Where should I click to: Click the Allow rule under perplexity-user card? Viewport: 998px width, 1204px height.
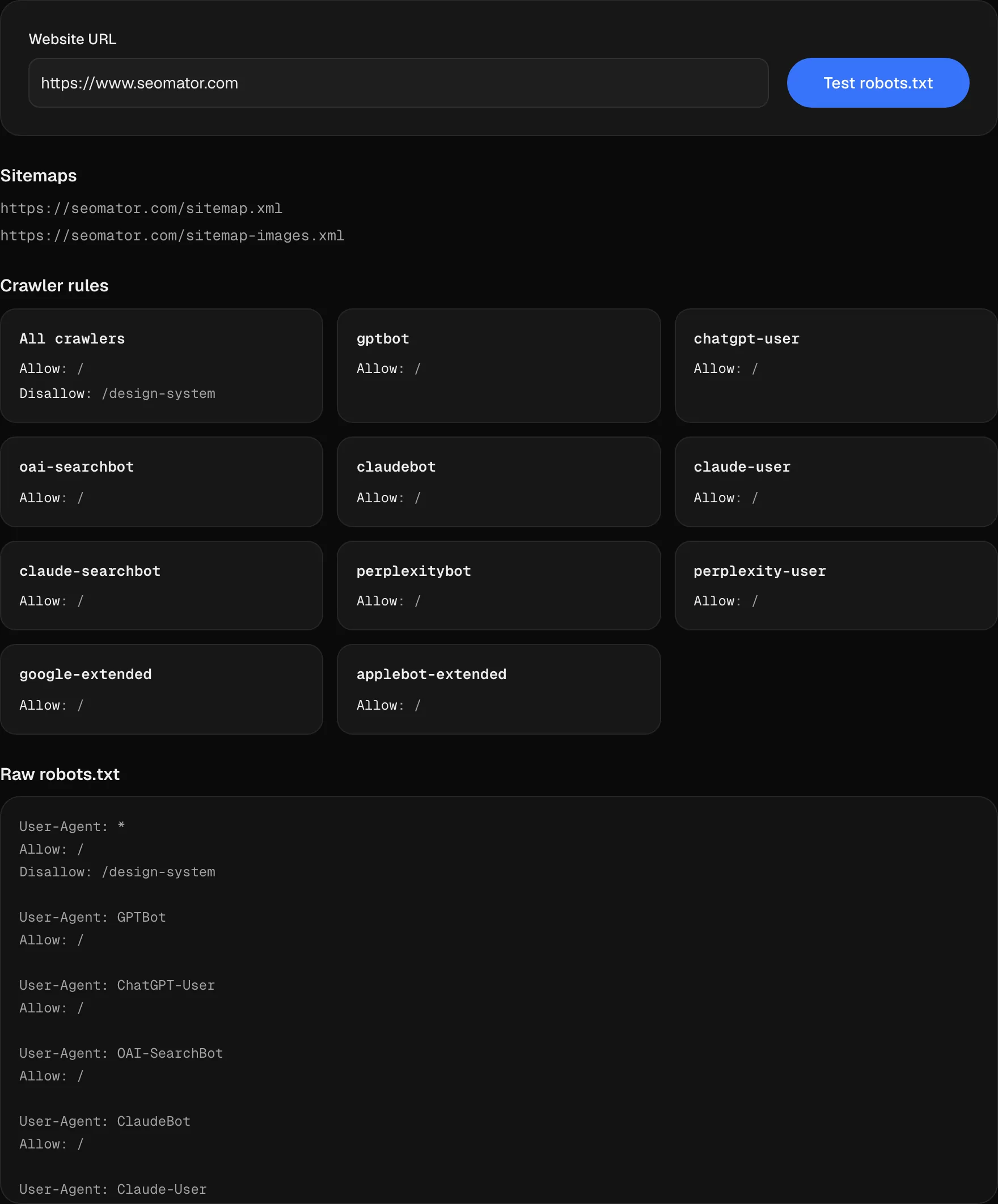726,601
